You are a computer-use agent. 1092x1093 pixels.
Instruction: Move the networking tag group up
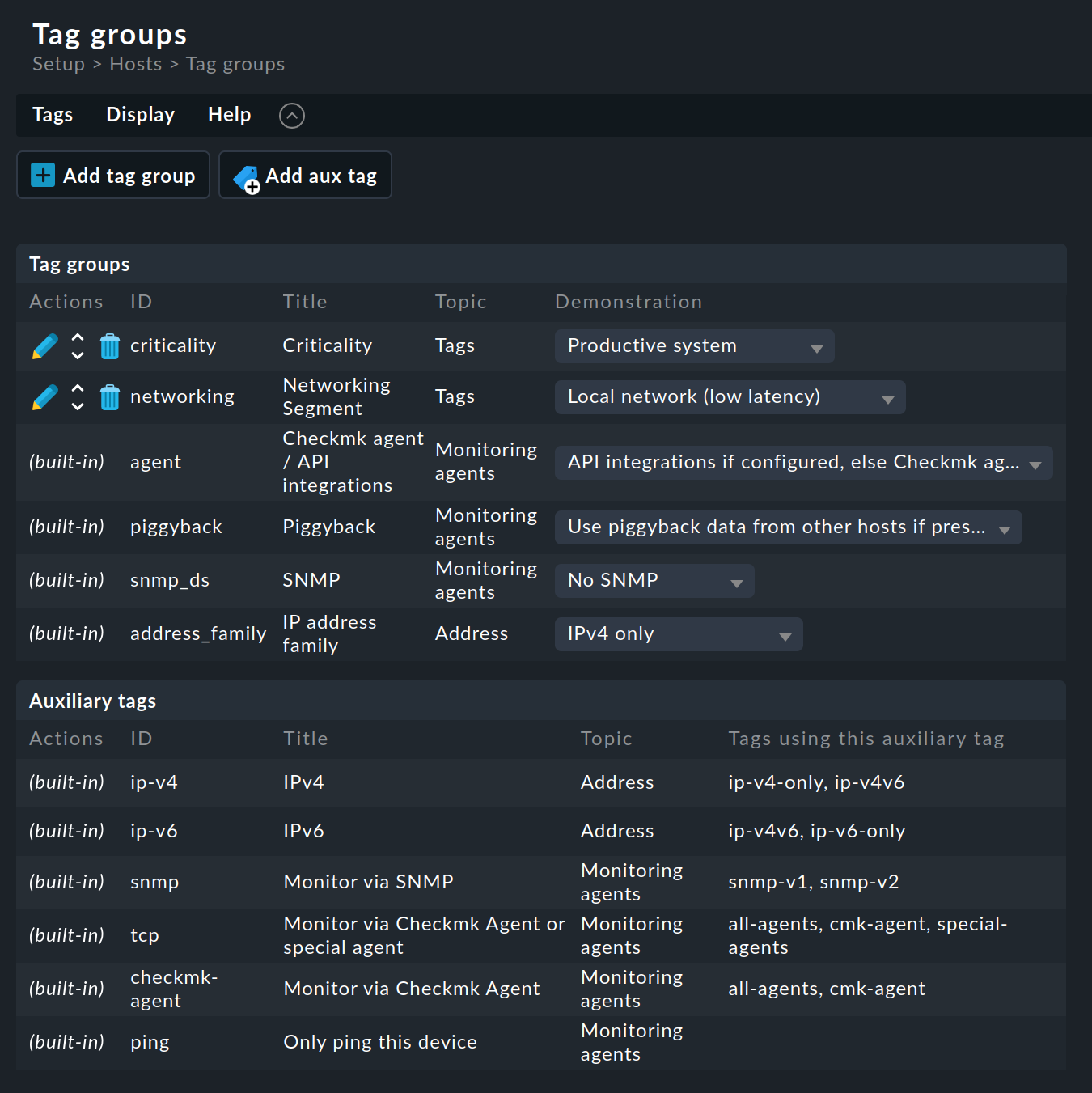pos(77,390)
